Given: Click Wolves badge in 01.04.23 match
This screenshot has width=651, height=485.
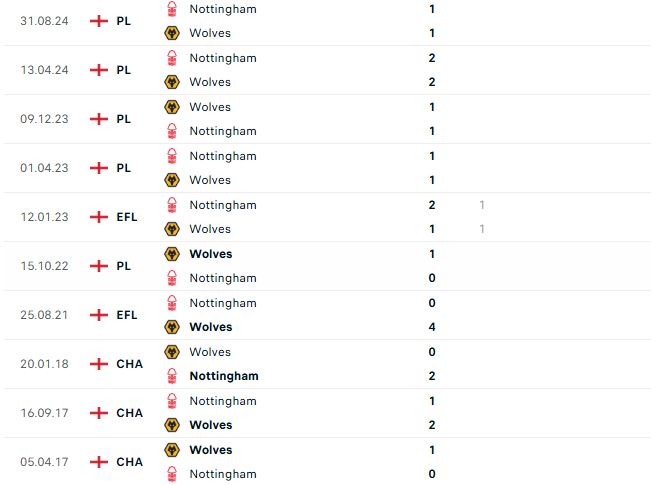Looking at the screenshot, I should [x=172, y=180].
